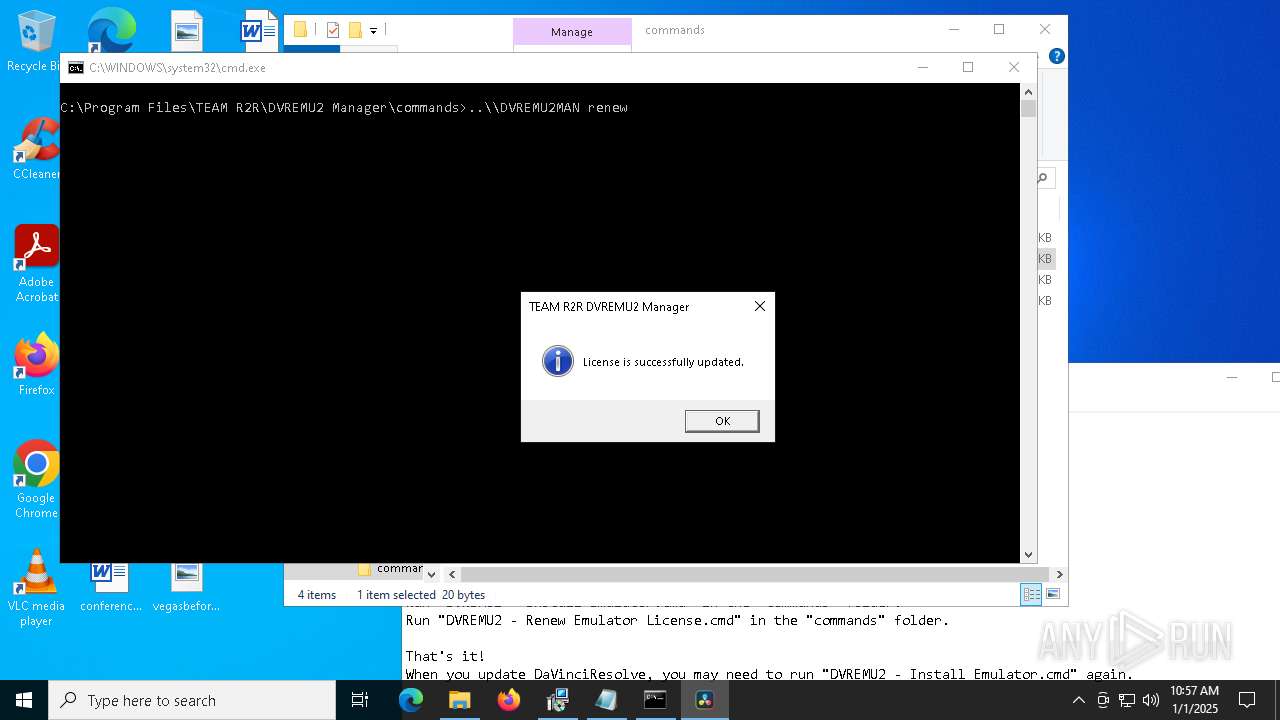
Task: Open VLC media player desktop shortcut
Action: (x=36, y=589)
